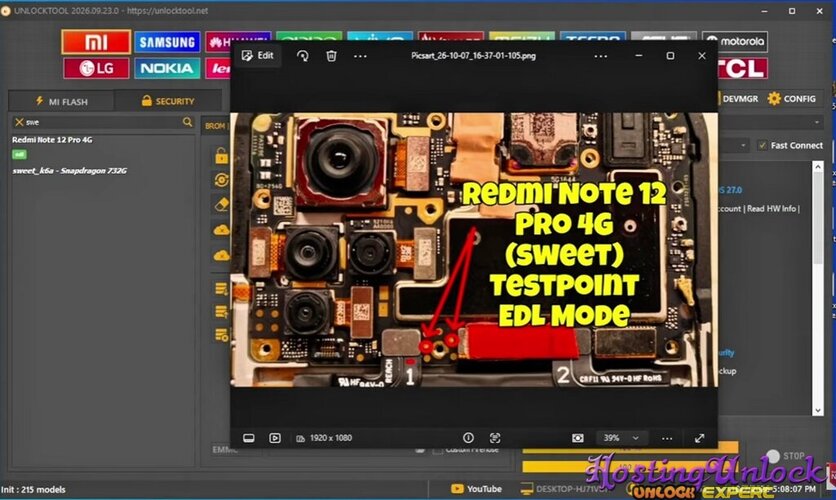Open the YouTube link in status bar
This screenshot has height=500, width=836.
coord(476,489)
